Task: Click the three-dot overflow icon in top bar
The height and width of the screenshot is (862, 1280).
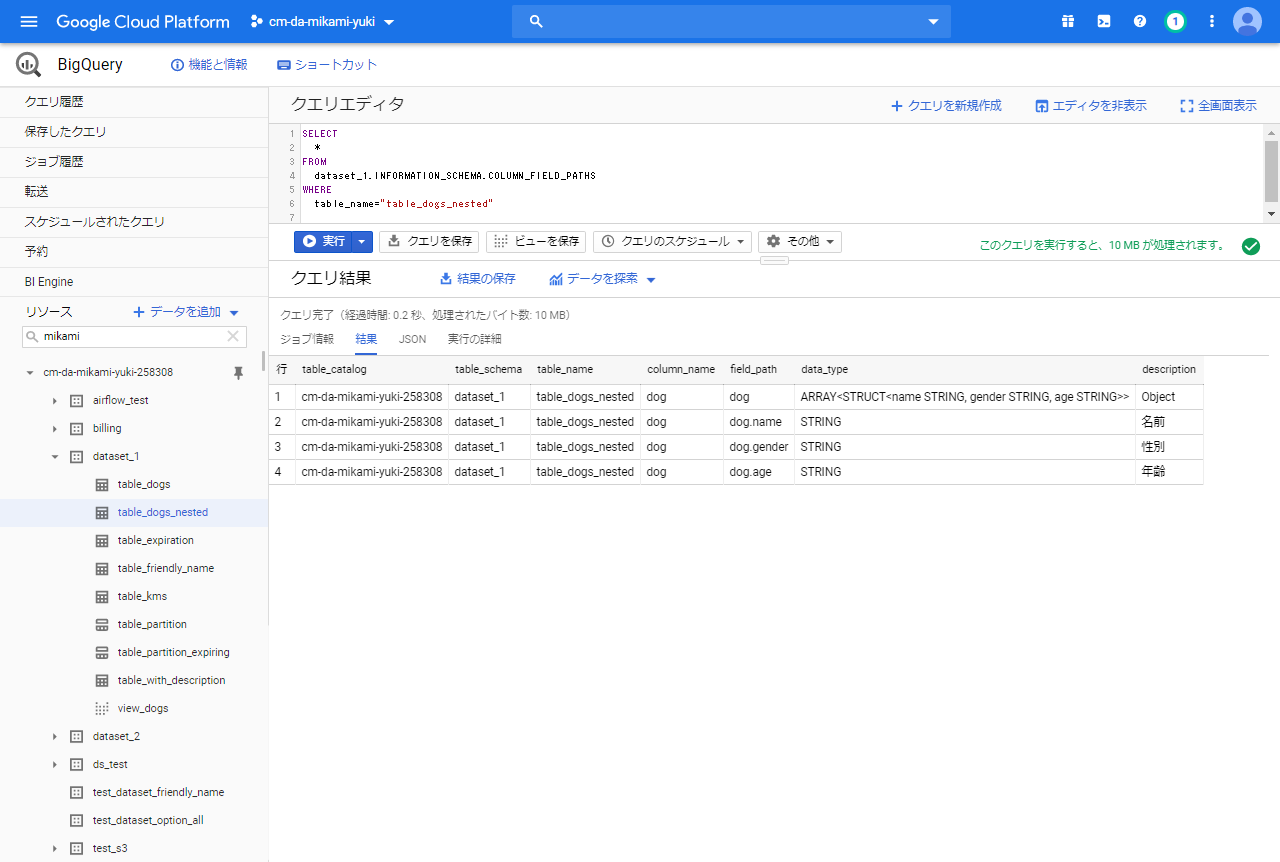Action: coord(1211,20)
